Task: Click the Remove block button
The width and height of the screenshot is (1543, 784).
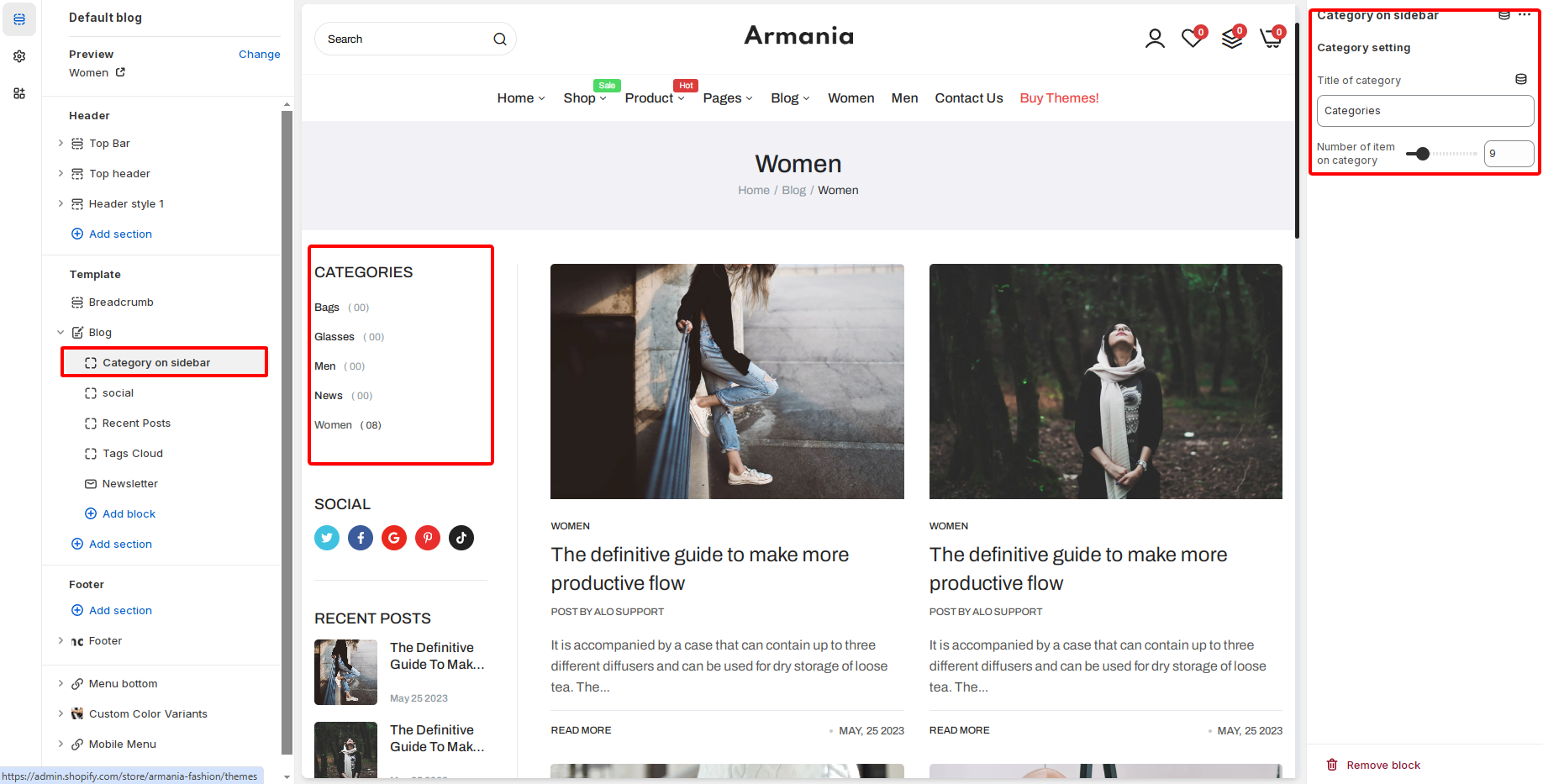Action: (1373, 765)
